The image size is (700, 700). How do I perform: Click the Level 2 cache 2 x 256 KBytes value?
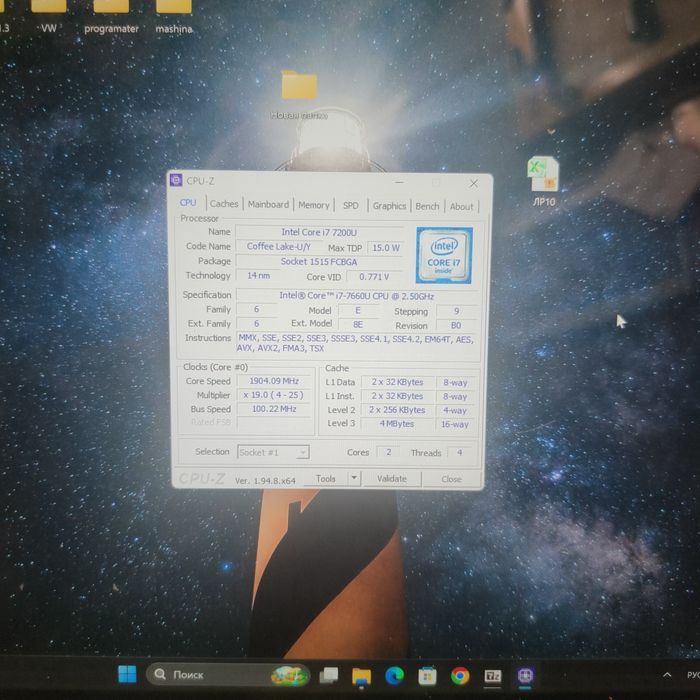(397, 410)
